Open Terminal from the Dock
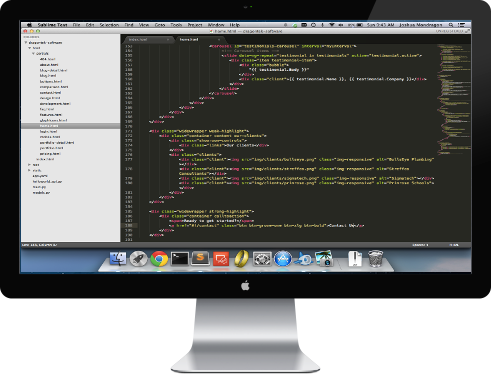 pyautogui.click(x=180, y=259)
